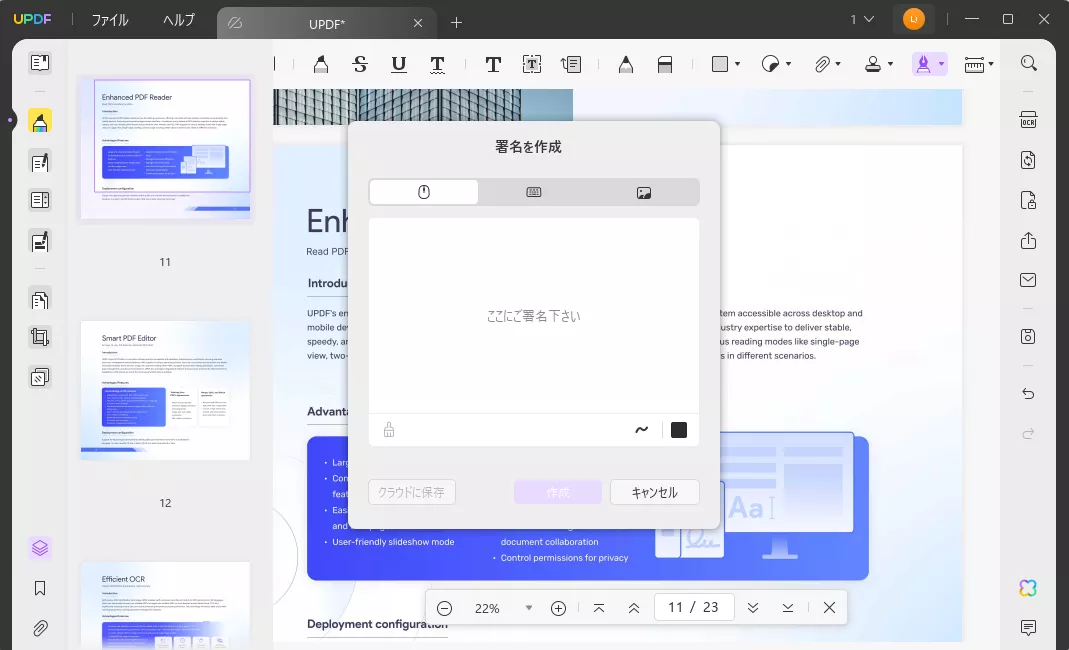Image resolution: width=1069 pixels, height=650 pixels.
Task: Select the strikethrough tool
Action: click(x=360, y=64)
